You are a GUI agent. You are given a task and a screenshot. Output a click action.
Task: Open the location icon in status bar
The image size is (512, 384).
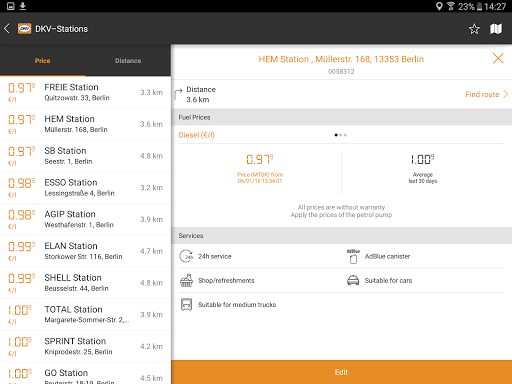click(x=439, y=6)
